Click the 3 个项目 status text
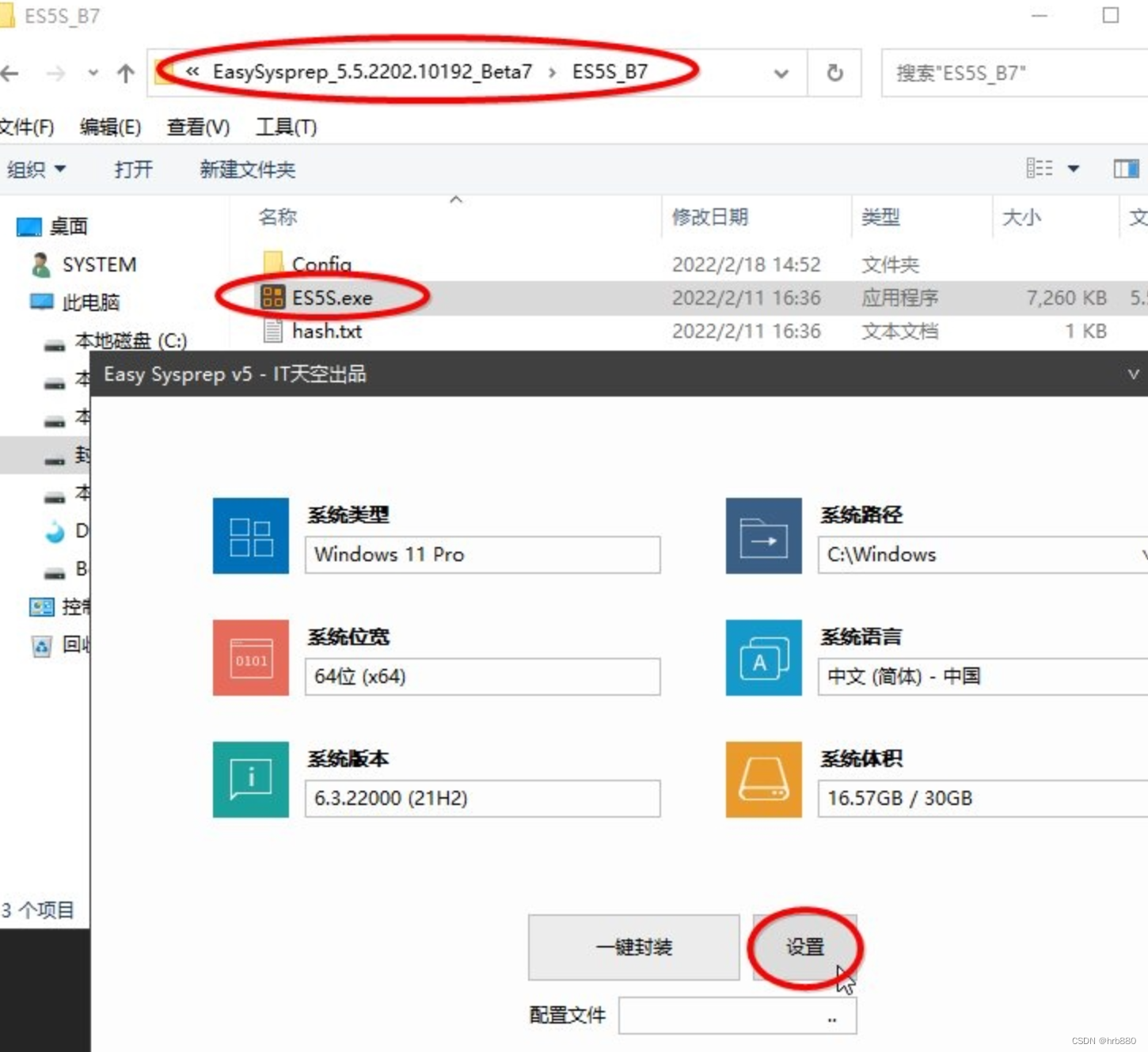This screenshot has height=1052, width=1148. coord(37,910)
